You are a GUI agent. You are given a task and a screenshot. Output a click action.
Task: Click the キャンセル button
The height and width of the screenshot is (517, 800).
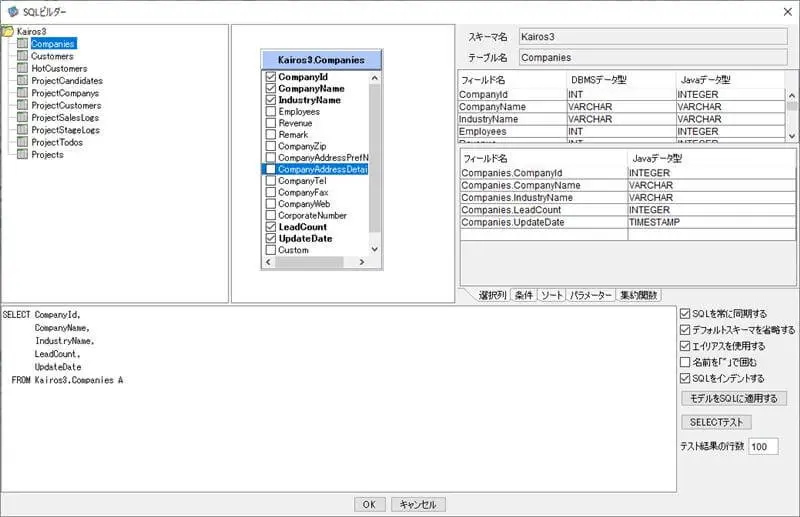(x=418, y=504)
